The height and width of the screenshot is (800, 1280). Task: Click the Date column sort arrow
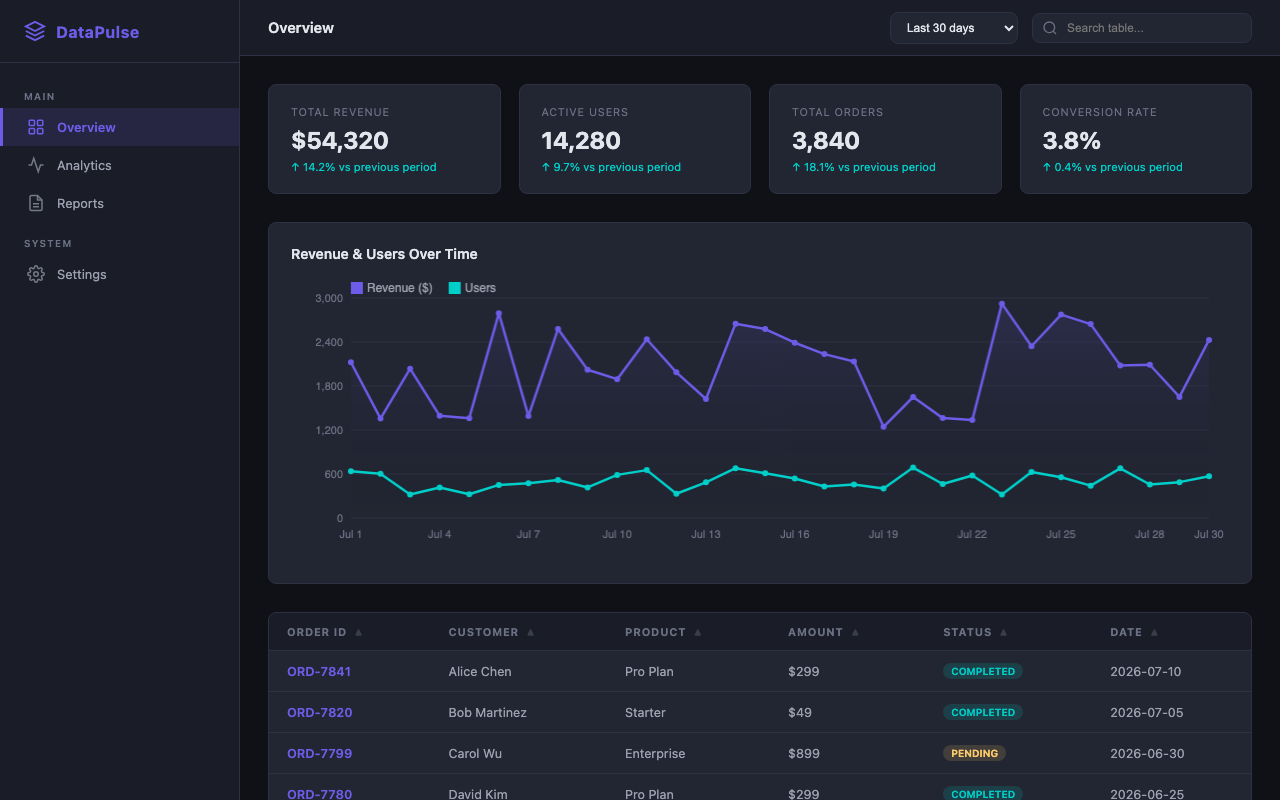click(x=1154, y=632)
